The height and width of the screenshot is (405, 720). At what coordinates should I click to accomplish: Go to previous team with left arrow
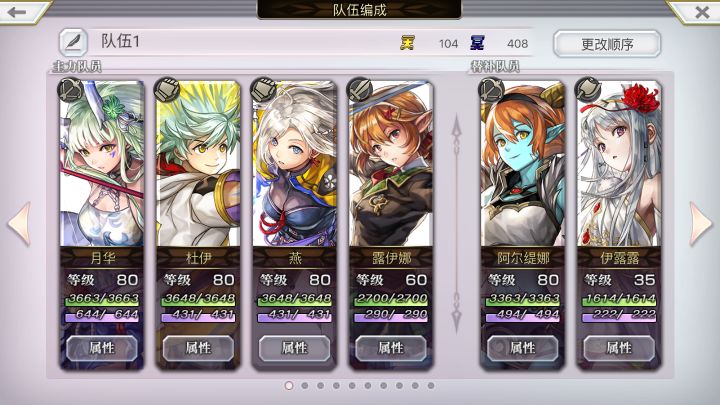coord(19,223)
